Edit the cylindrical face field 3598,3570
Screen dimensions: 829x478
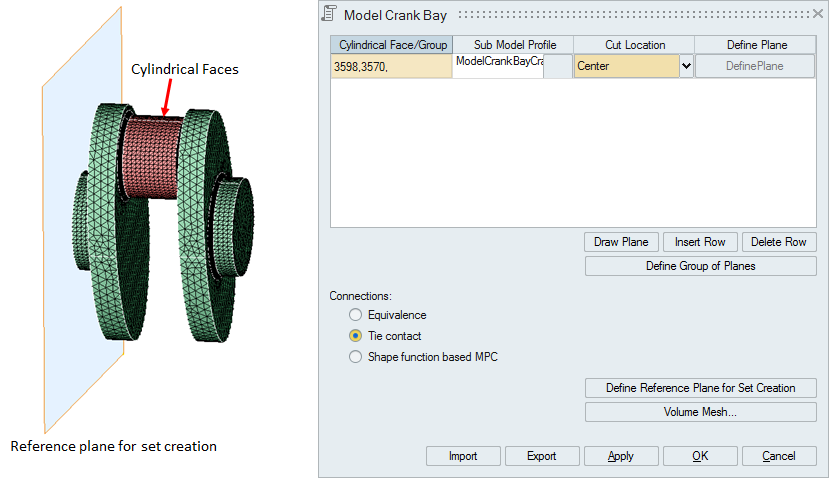391,67
